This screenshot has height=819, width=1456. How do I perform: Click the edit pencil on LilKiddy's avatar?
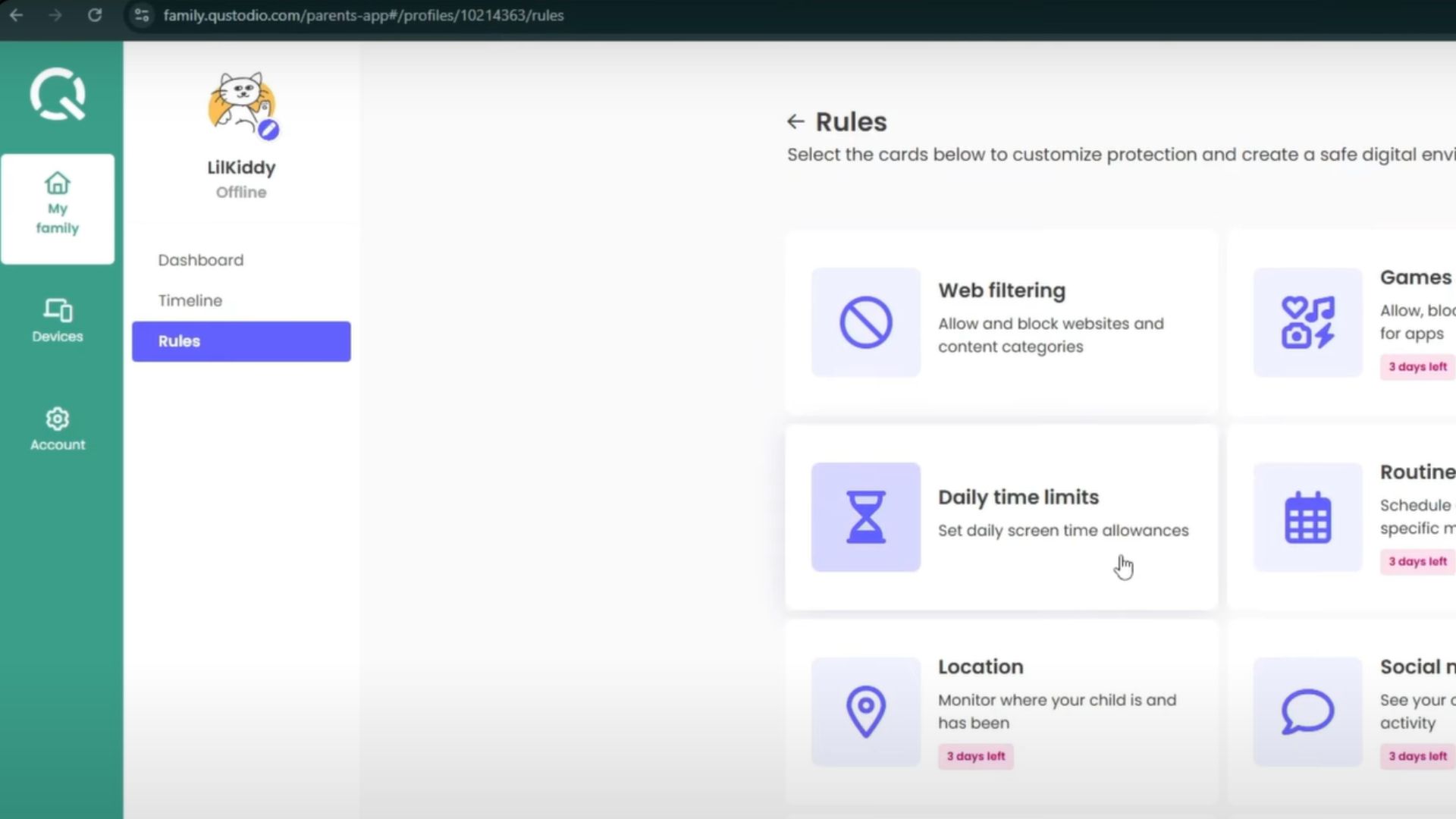pyautogui.click(x=268, y=130)
